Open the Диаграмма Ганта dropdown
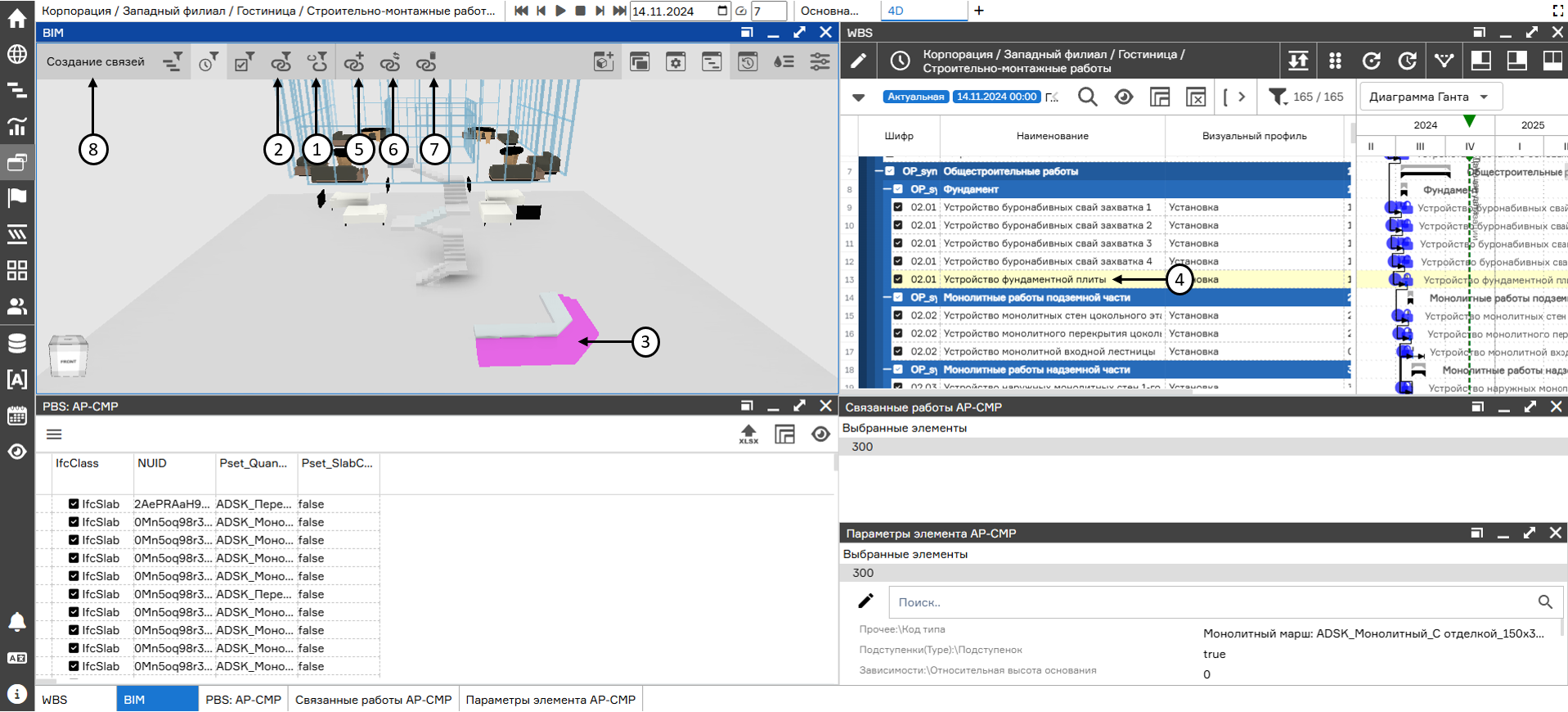Screen dimensions: 1568x712 [x=1431, y=97]
